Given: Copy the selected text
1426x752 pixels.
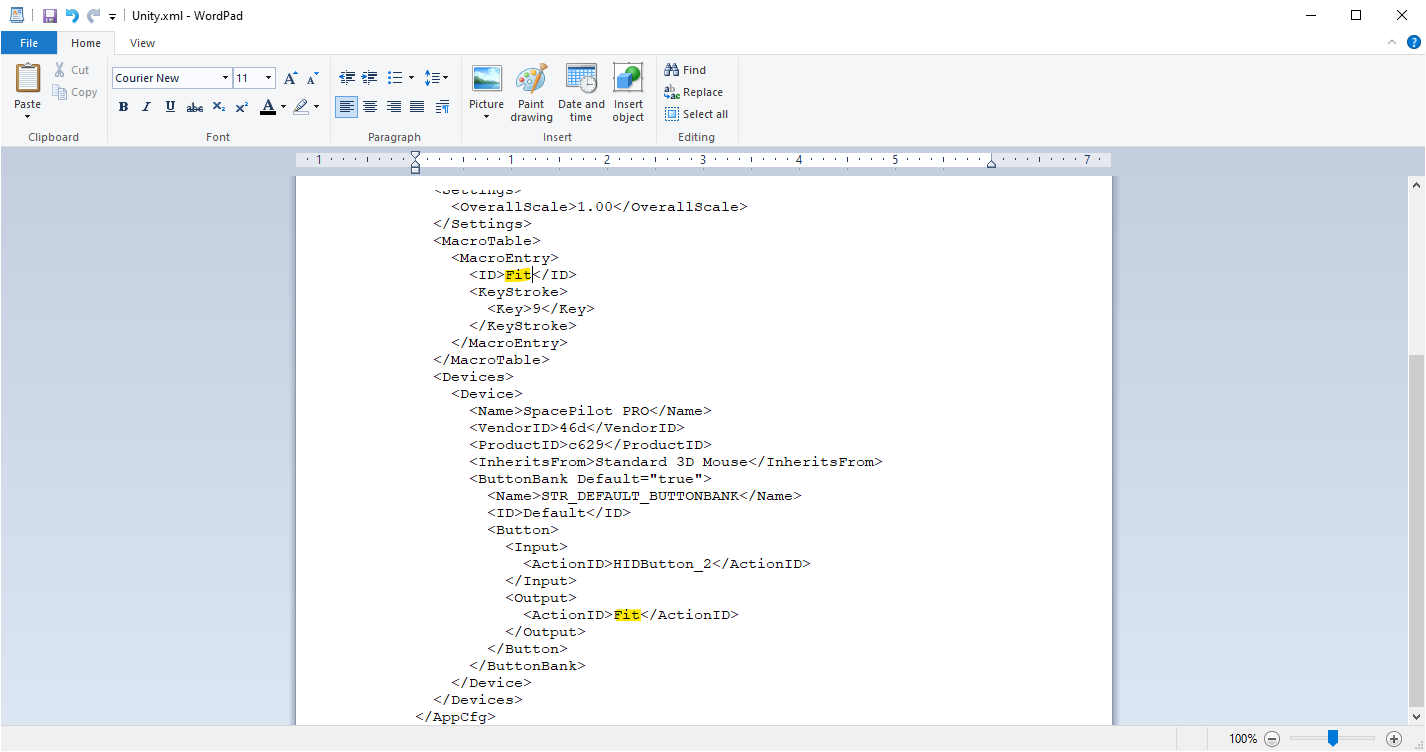Looking at the screenshot, I should pos(75,92).
